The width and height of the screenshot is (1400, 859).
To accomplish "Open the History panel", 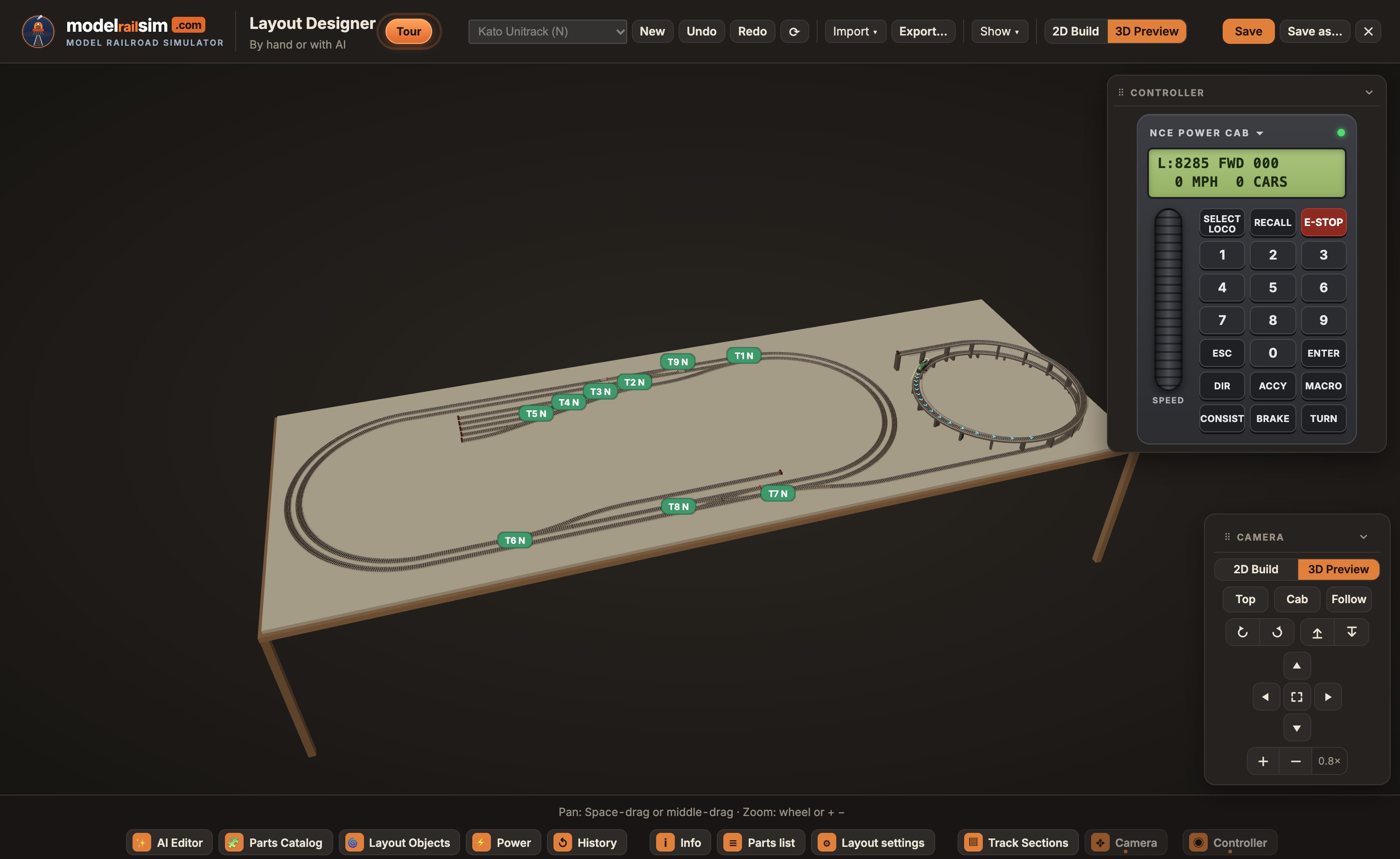I will point(587,843).
